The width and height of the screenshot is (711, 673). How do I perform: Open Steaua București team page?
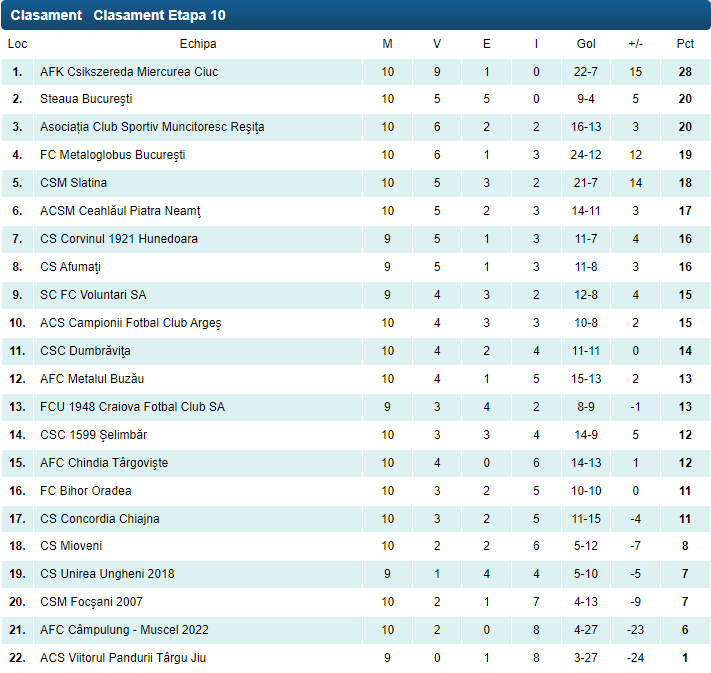[x=86, y=99]
